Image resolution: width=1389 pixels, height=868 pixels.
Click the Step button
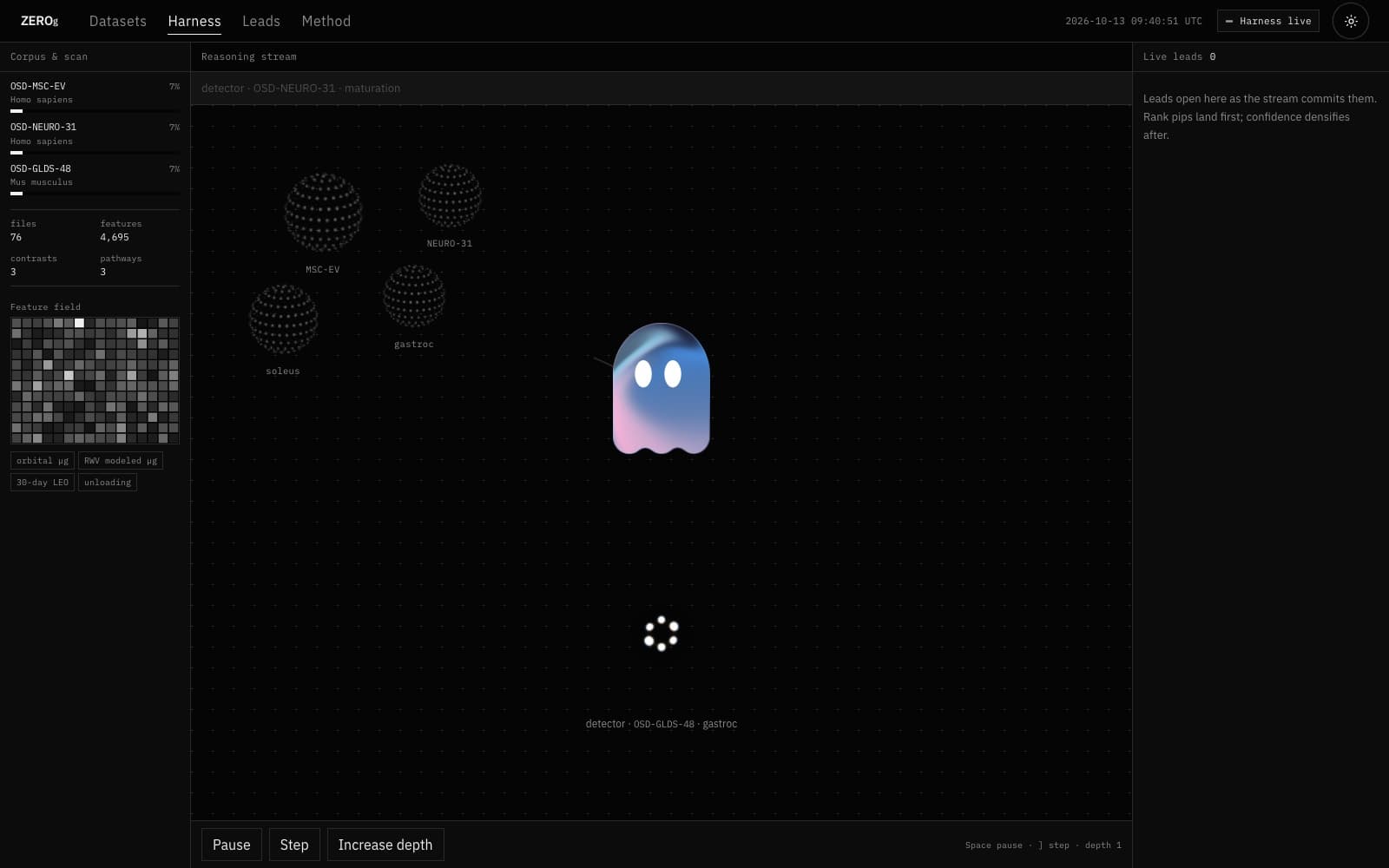pyautogui.click(x=294, y=845)
